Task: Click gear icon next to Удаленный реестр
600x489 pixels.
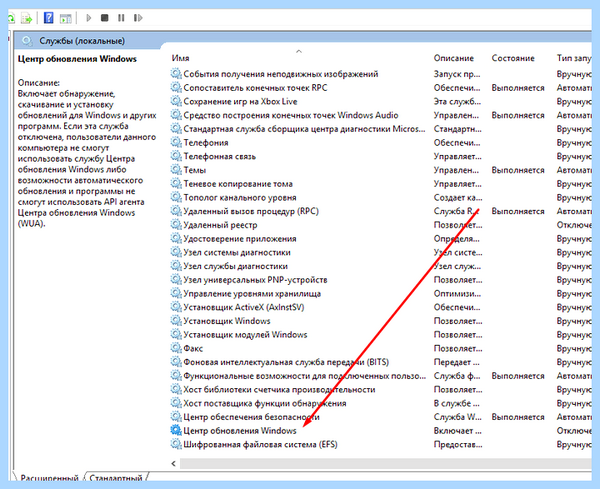Action: click(x=176, y=225)
